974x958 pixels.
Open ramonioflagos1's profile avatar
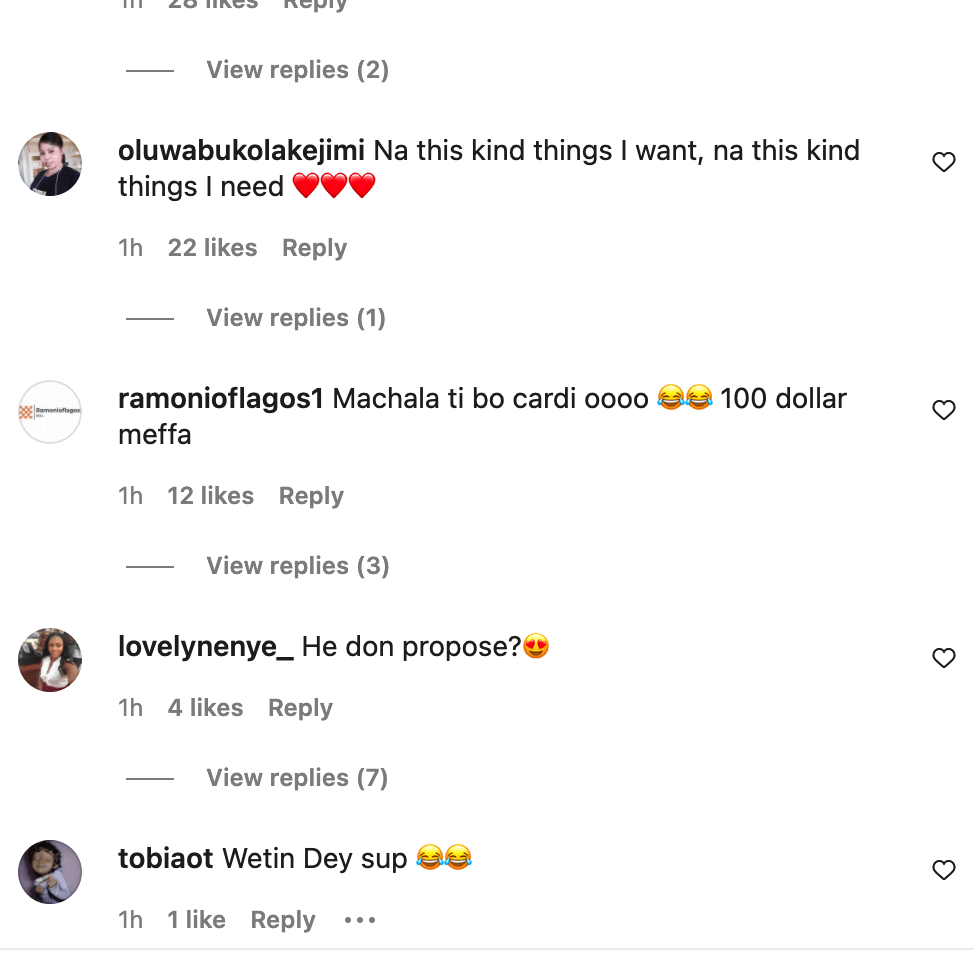point(50,412)
